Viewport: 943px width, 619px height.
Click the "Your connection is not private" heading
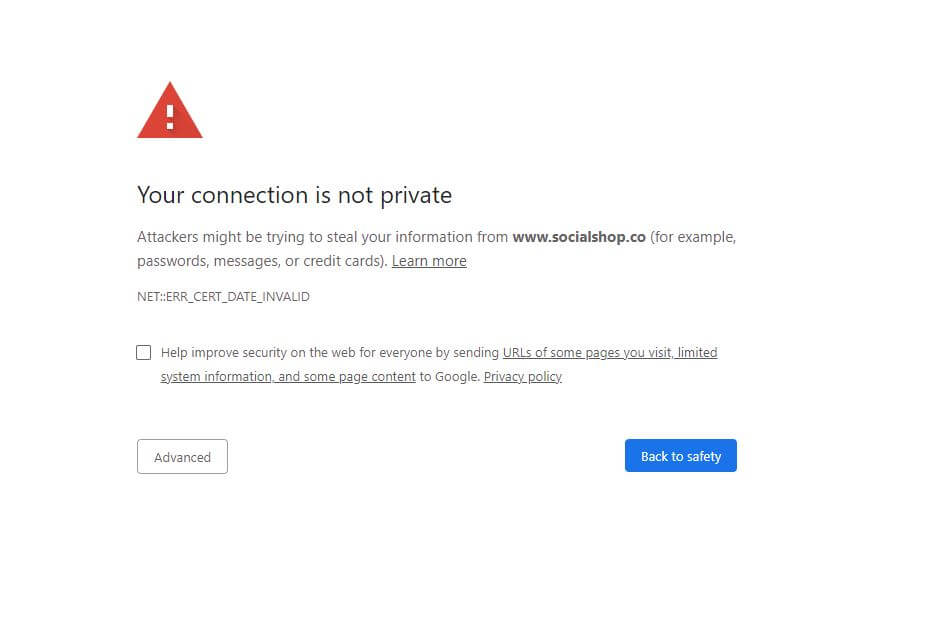pos(295,196)
